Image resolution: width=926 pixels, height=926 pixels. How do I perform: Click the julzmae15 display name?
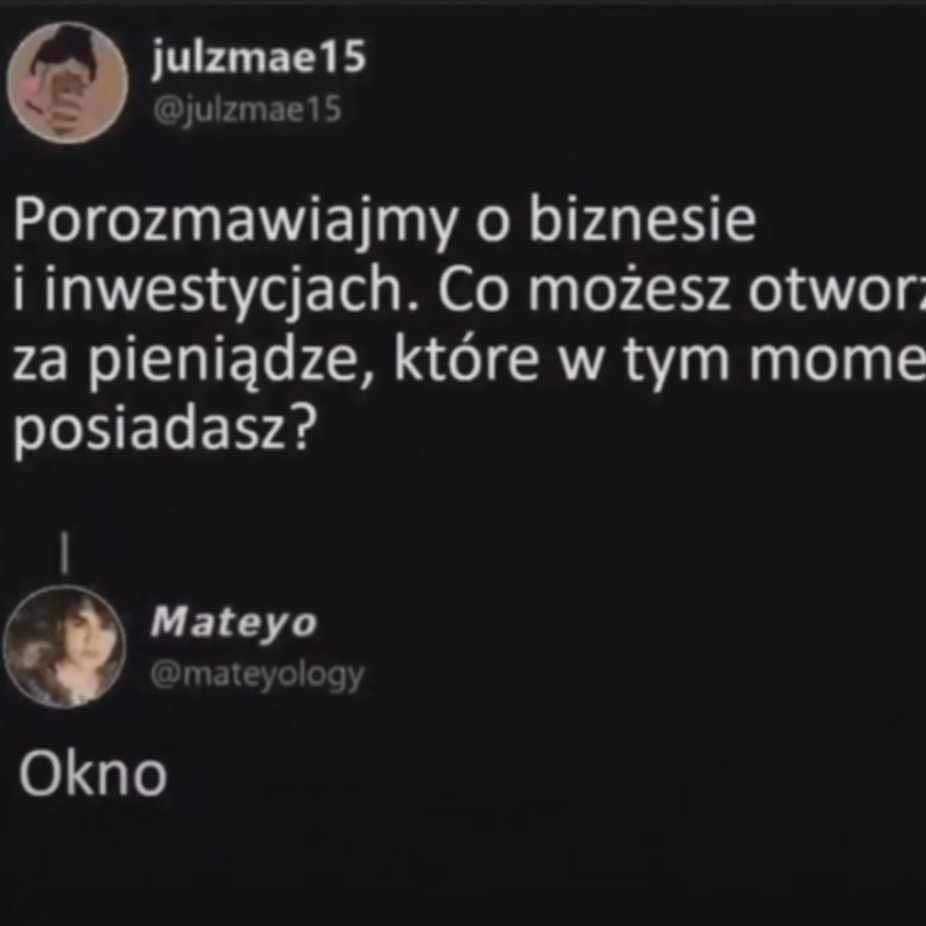tap(259, 58)
